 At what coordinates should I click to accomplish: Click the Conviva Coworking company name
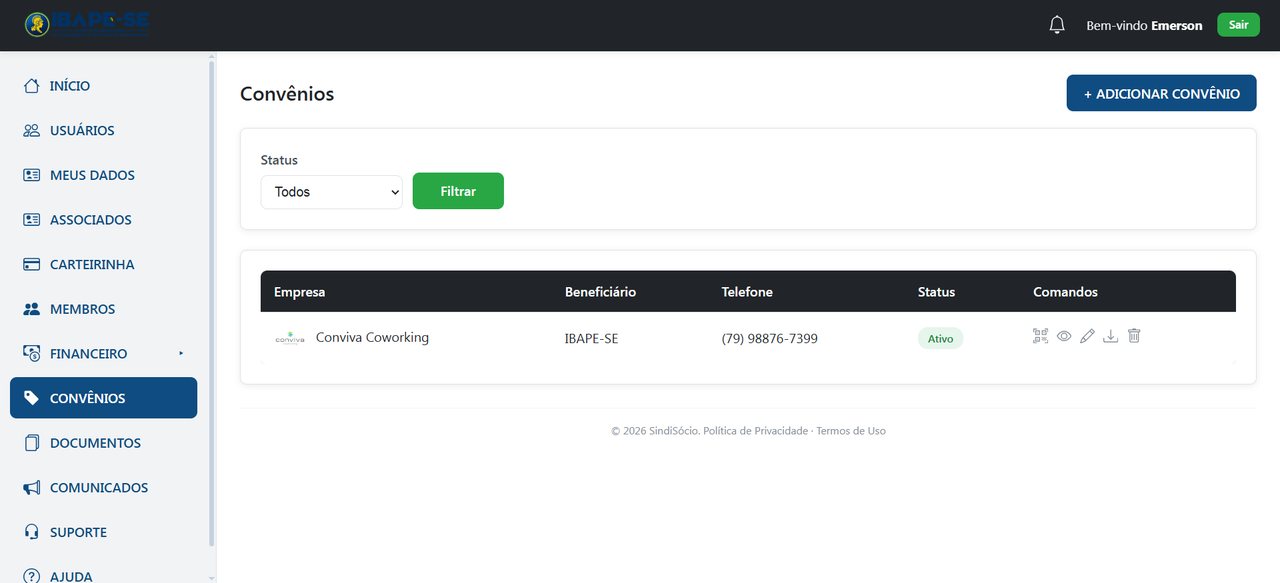[x=372, y=338]
